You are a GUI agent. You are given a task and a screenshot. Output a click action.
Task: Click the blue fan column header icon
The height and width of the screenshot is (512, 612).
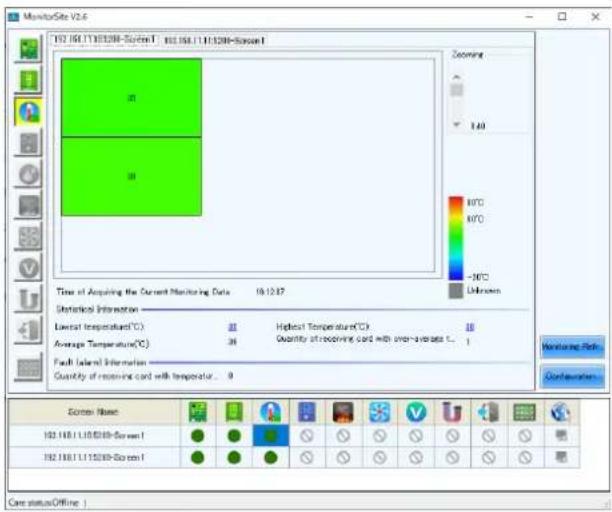(x=379, y=412)
